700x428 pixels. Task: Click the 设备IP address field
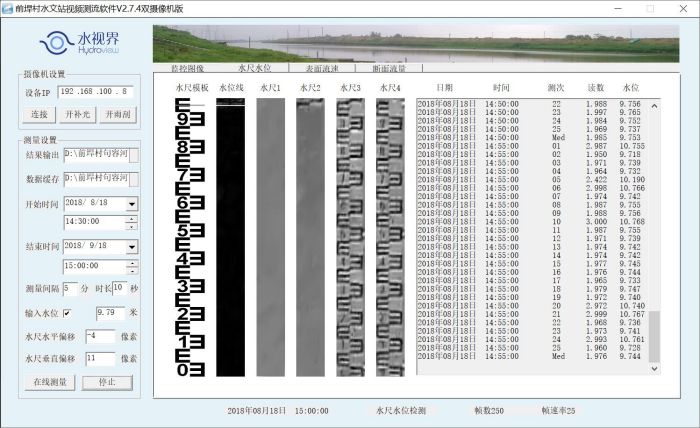pyautogui.click(x=95, y=92)
